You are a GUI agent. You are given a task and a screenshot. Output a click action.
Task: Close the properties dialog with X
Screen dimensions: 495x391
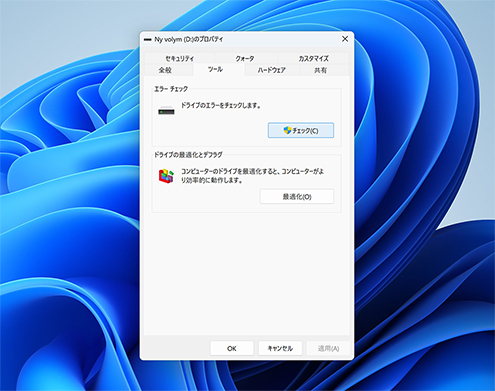click(x=345, y=39)
